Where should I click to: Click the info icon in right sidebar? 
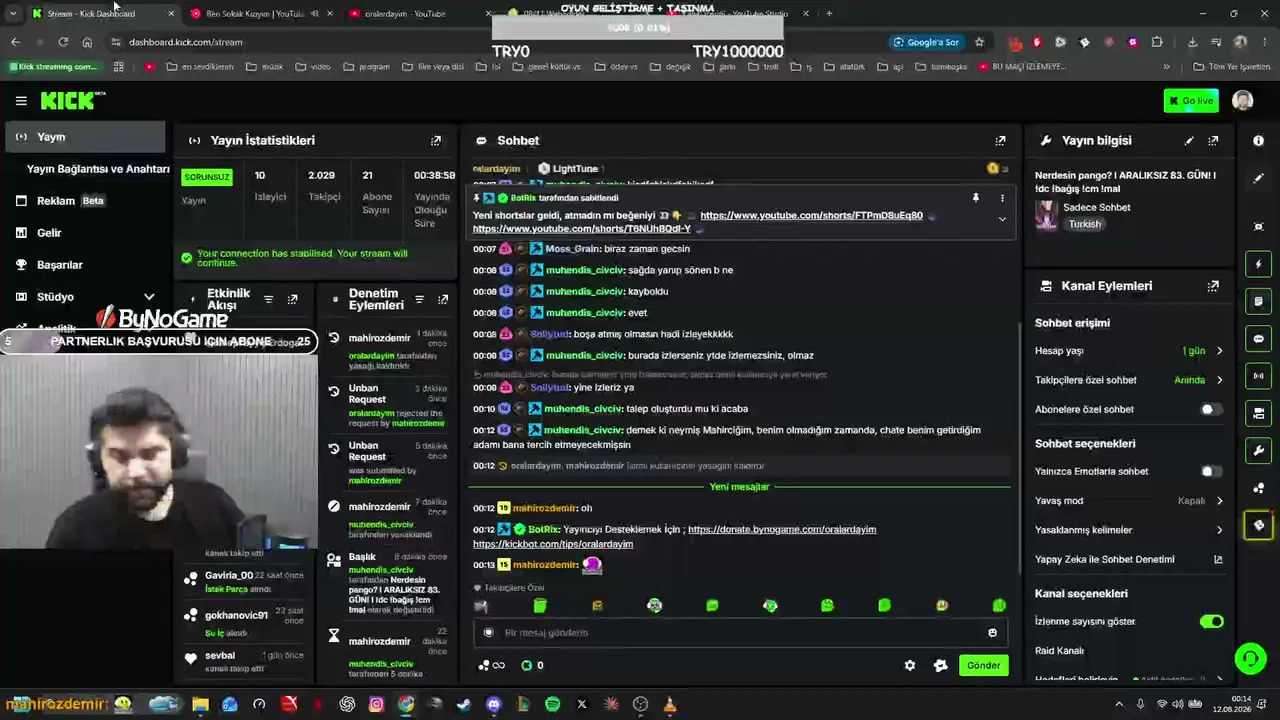[x=1259, y=141]
